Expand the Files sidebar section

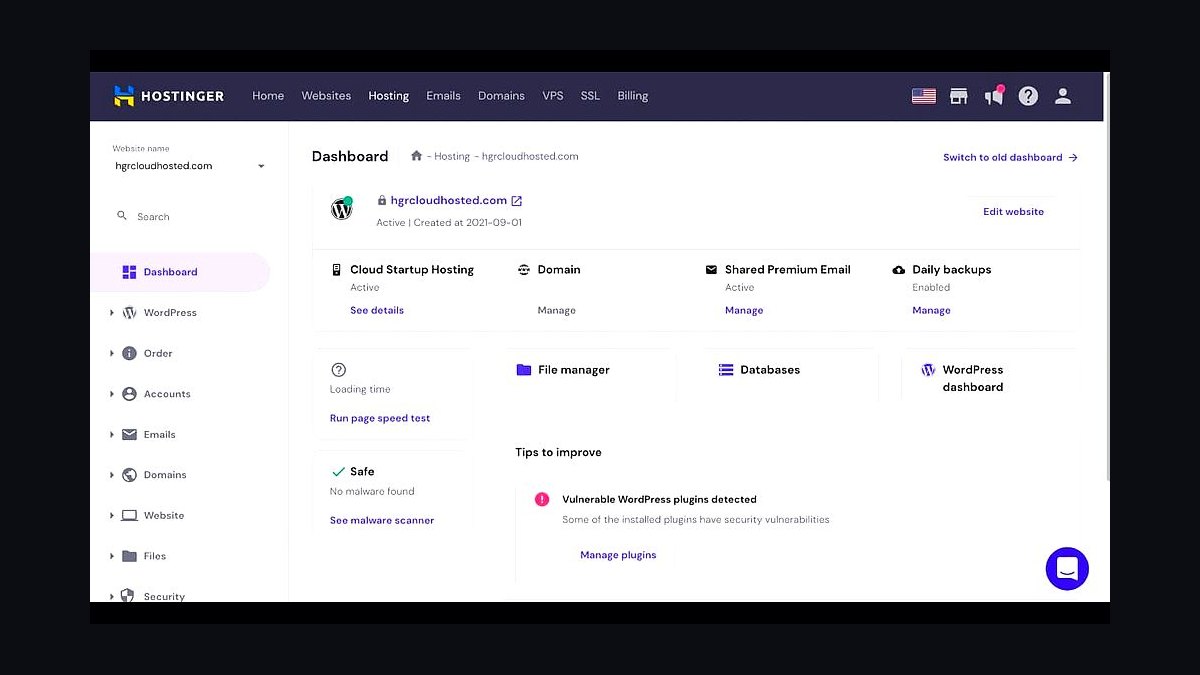[112, 556]
